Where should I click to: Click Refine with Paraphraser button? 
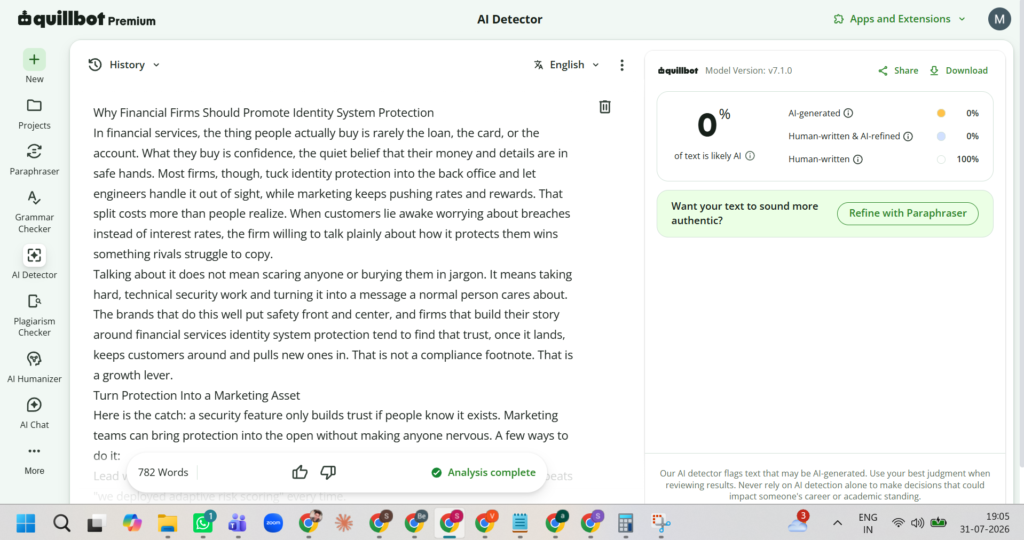pyautogui.click(x=907, y=214)
